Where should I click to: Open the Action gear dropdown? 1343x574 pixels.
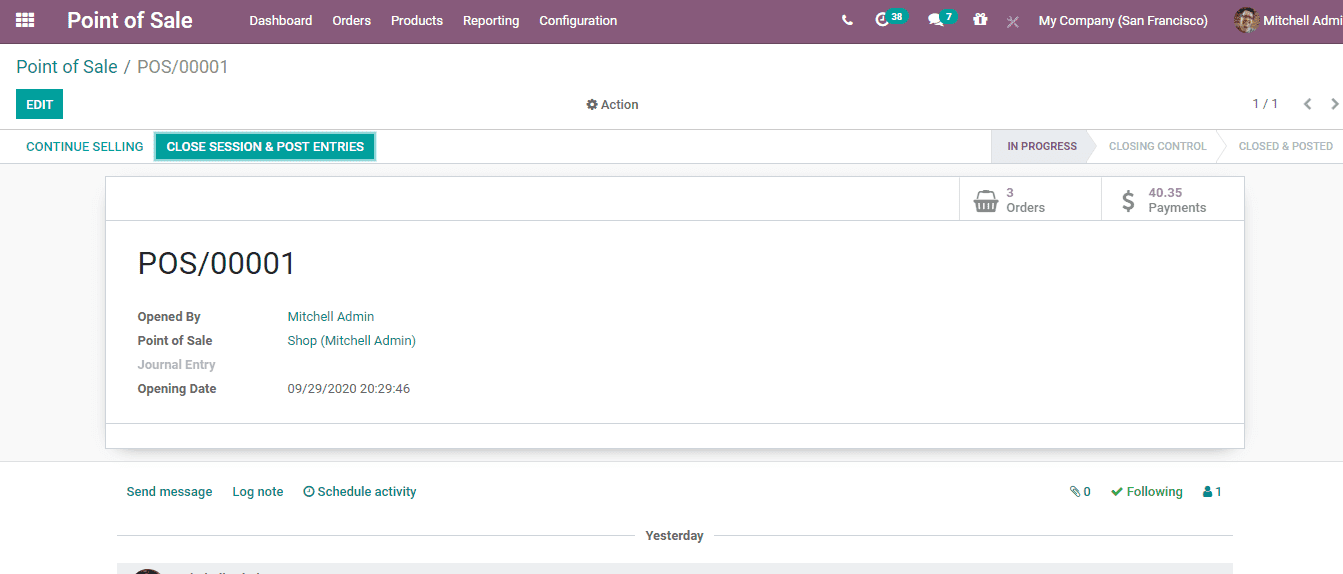(x=612, y=104)
